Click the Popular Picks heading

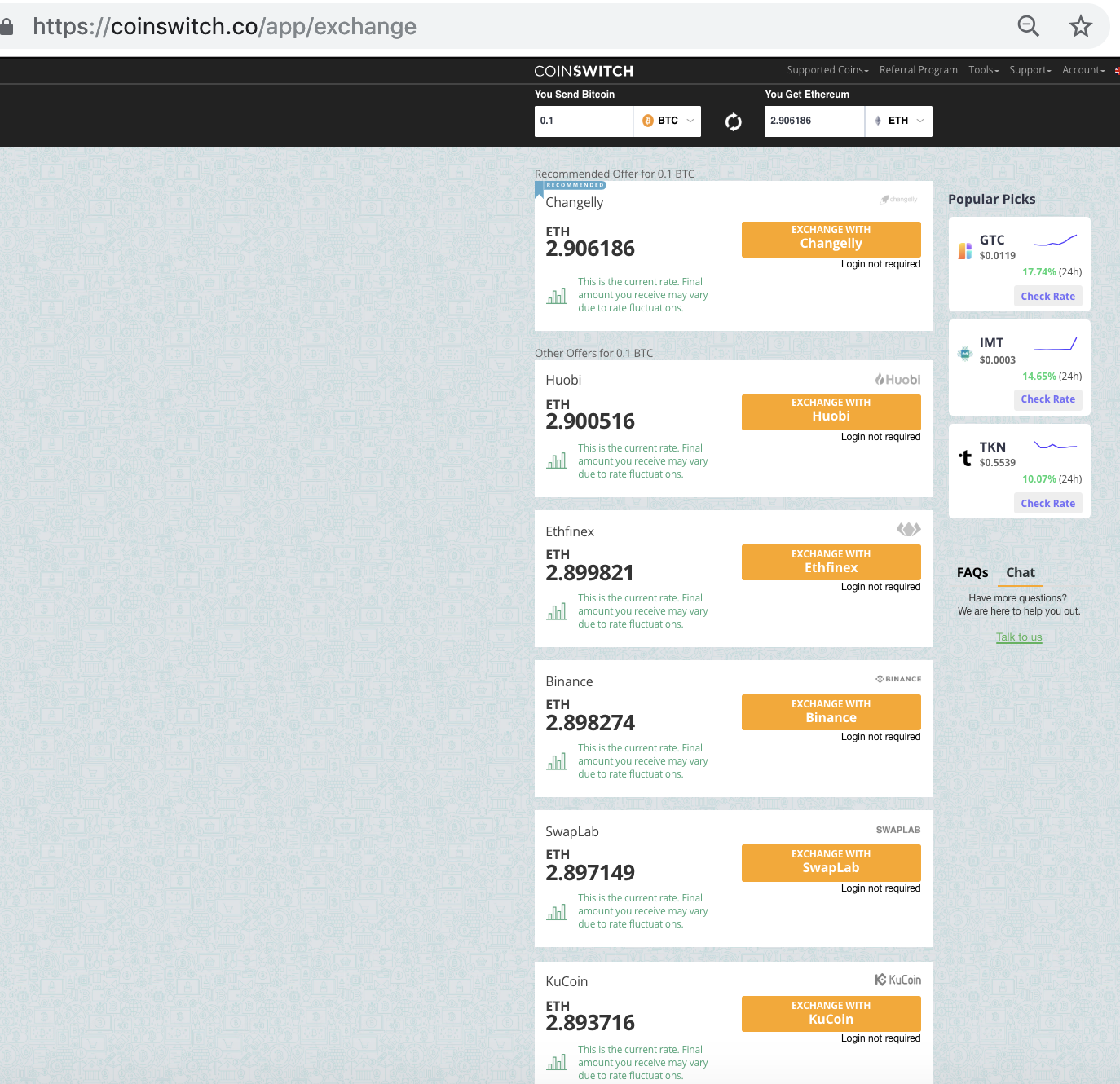[992, 200]
